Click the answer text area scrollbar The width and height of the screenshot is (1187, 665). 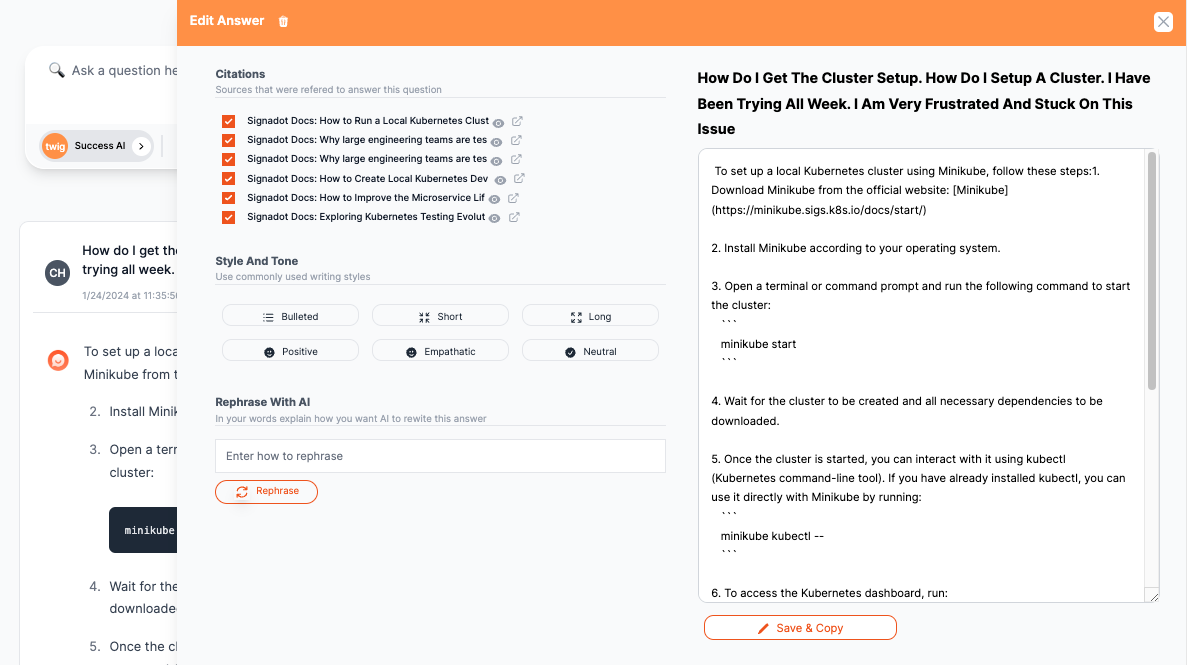(1151, 270)
